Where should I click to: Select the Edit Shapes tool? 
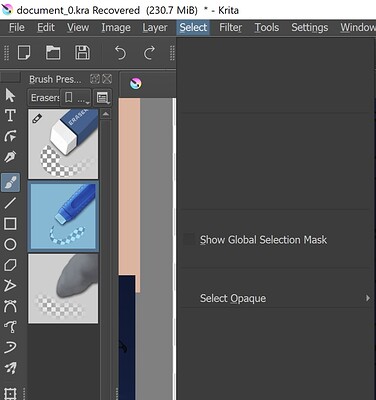[10, 136]
